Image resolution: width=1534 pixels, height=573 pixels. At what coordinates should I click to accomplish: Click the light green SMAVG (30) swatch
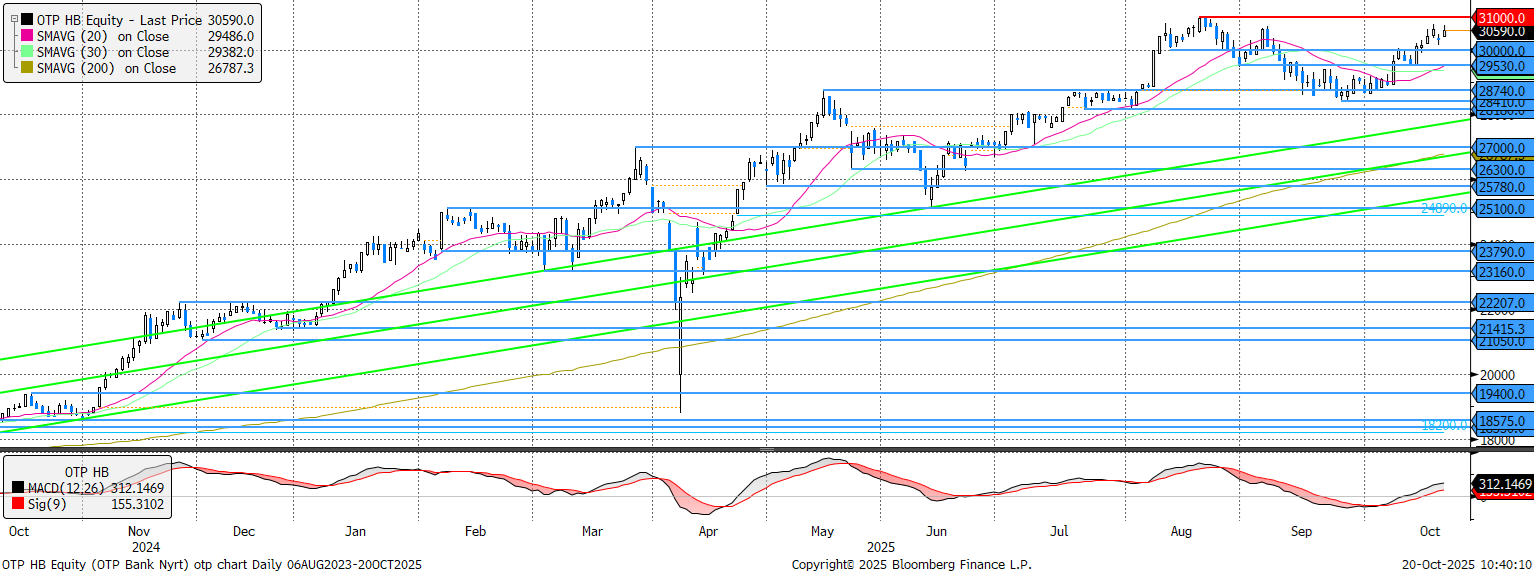(26, 52)
